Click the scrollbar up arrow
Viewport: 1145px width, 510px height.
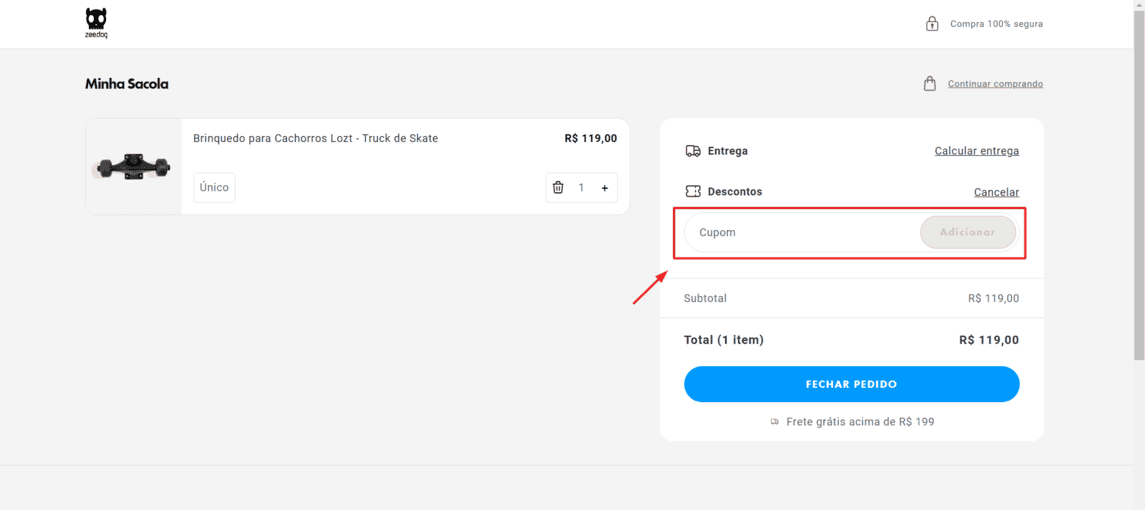pyautogui.click(x=1138, y=6)
